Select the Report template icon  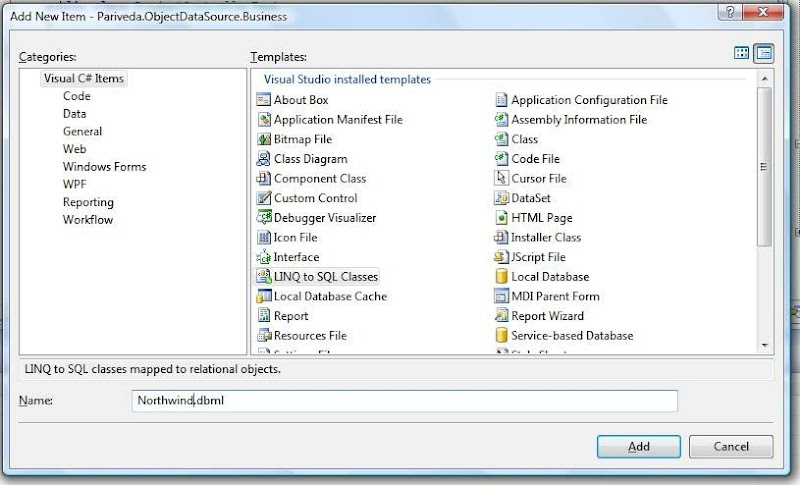(x=263, y=316)
